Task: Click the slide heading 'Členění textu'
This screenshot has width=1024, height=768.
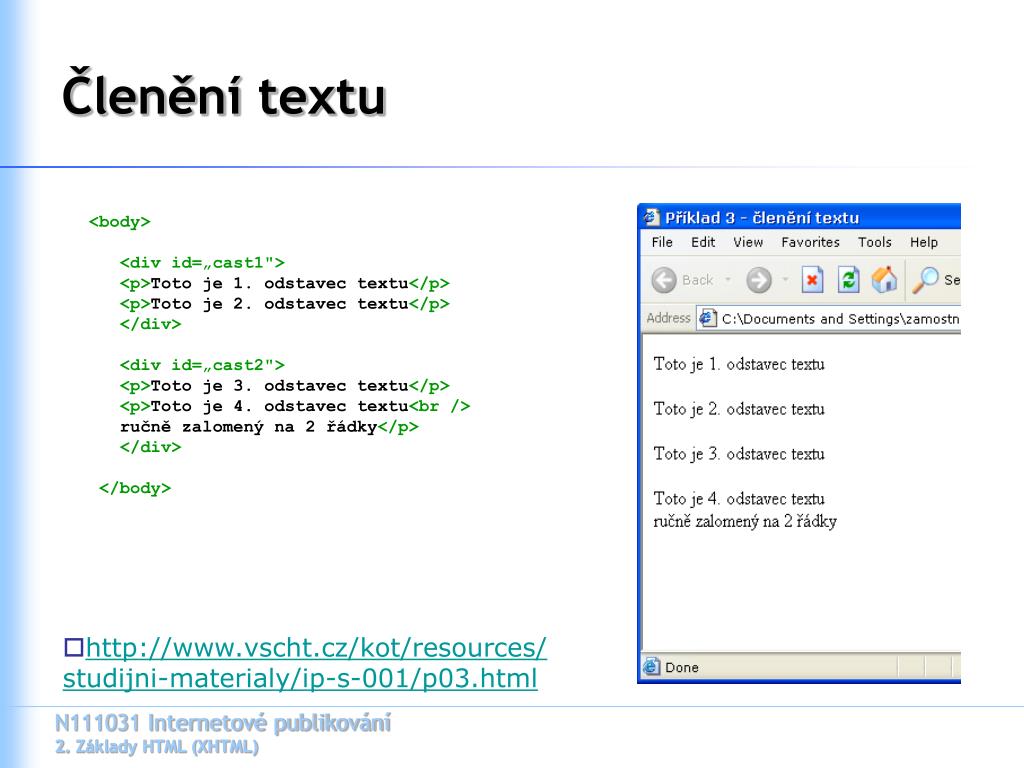Action: (224, 95)
